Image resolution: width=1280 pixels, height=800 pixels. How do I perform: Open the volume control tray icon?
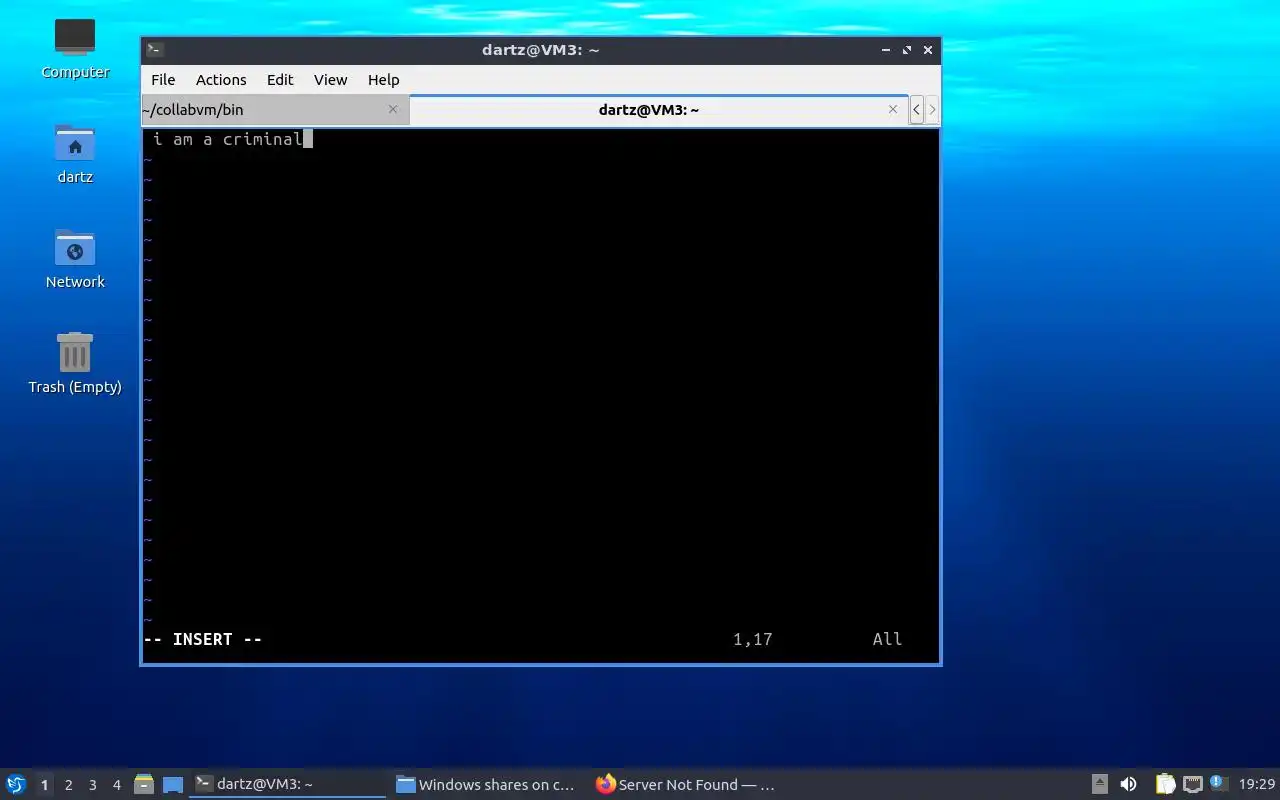coord(1128,784)
